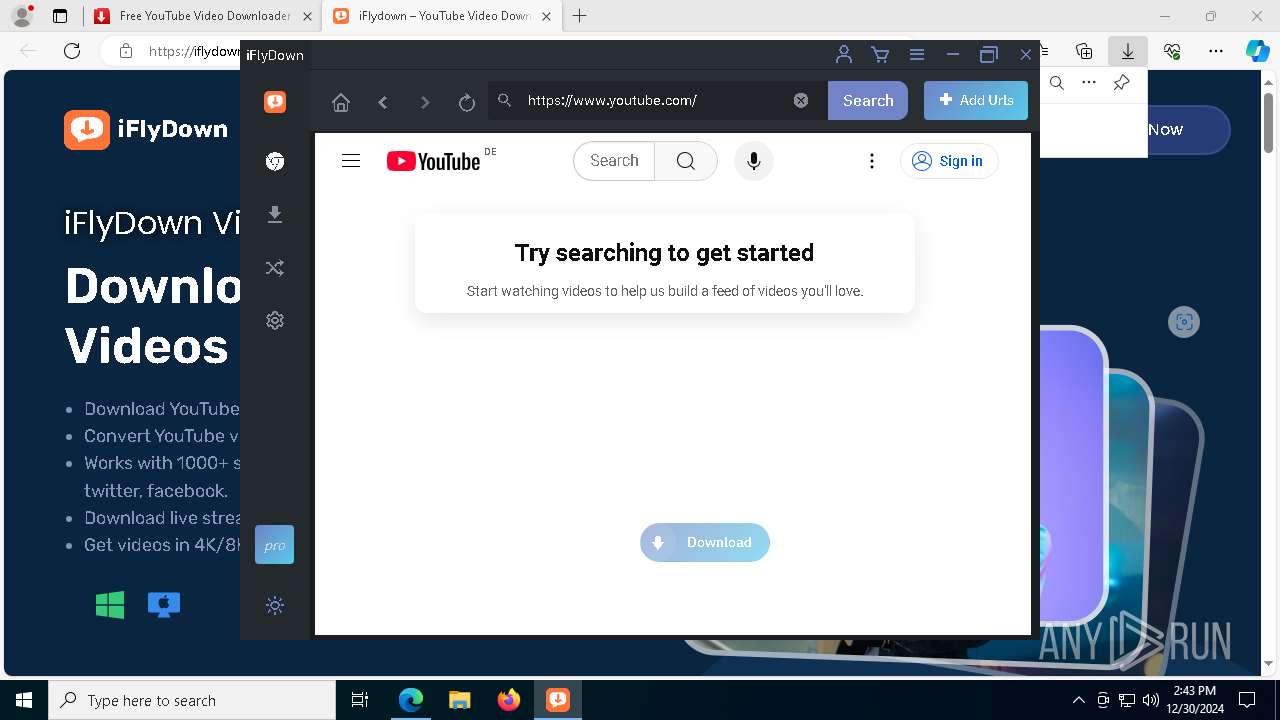
Task: Click the Add Urls button
Action: pos(976,100)
